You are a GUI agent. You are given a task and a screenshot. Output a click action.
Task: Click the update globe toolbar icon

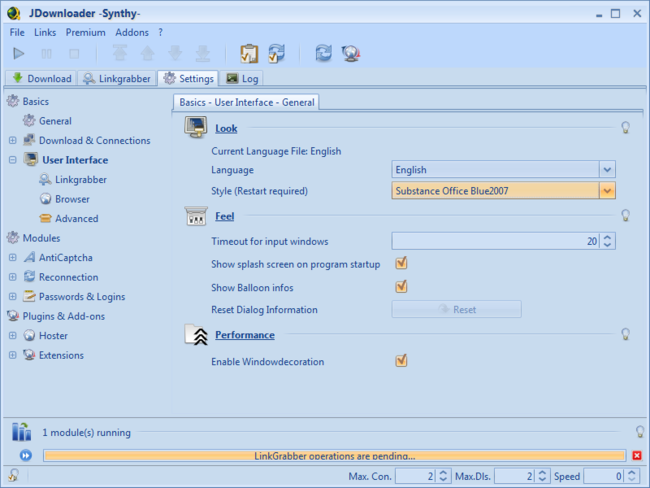(351, 53)
